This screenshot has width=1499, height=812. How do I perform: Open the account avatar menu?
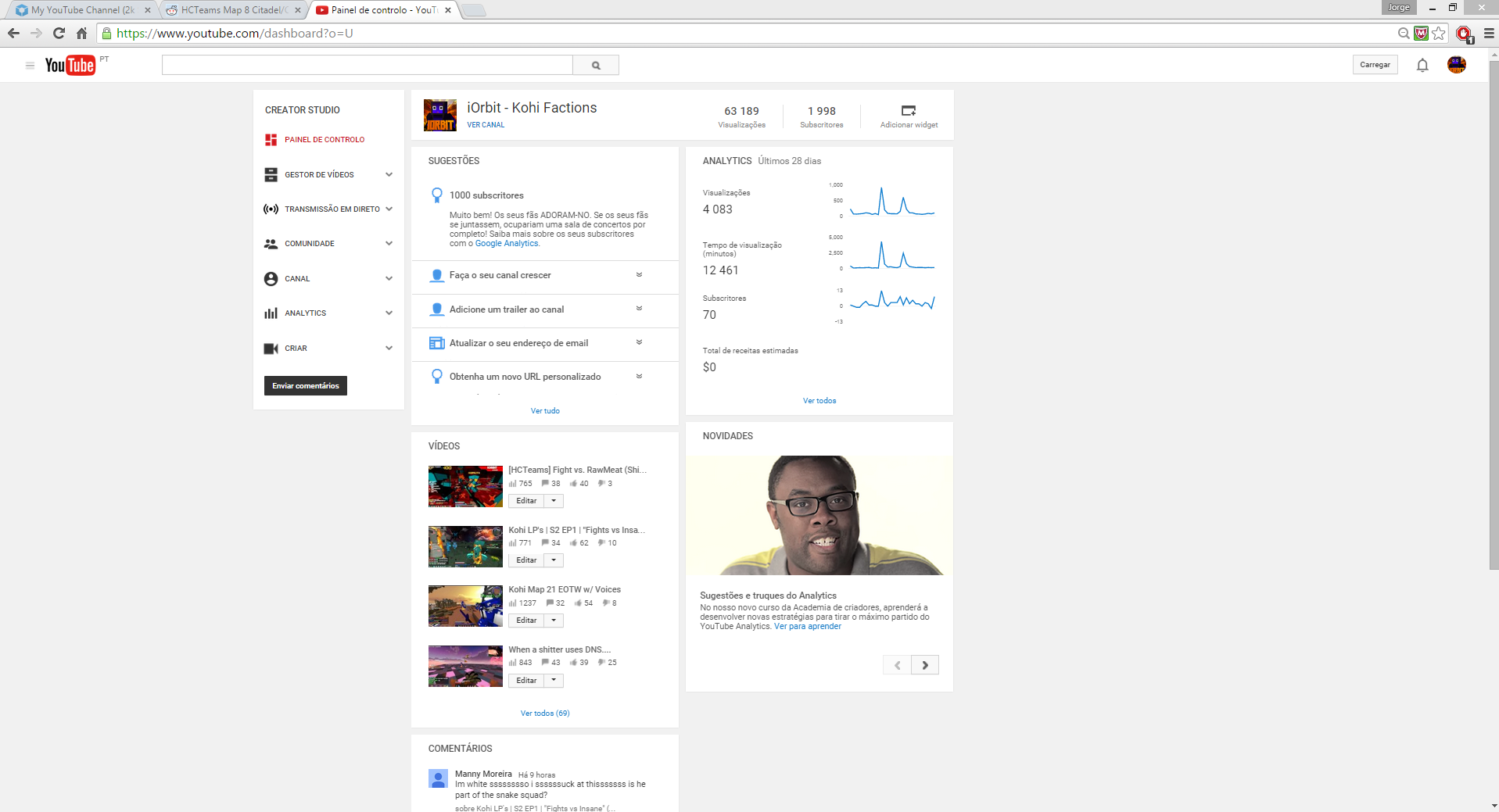pos(1456,65)
